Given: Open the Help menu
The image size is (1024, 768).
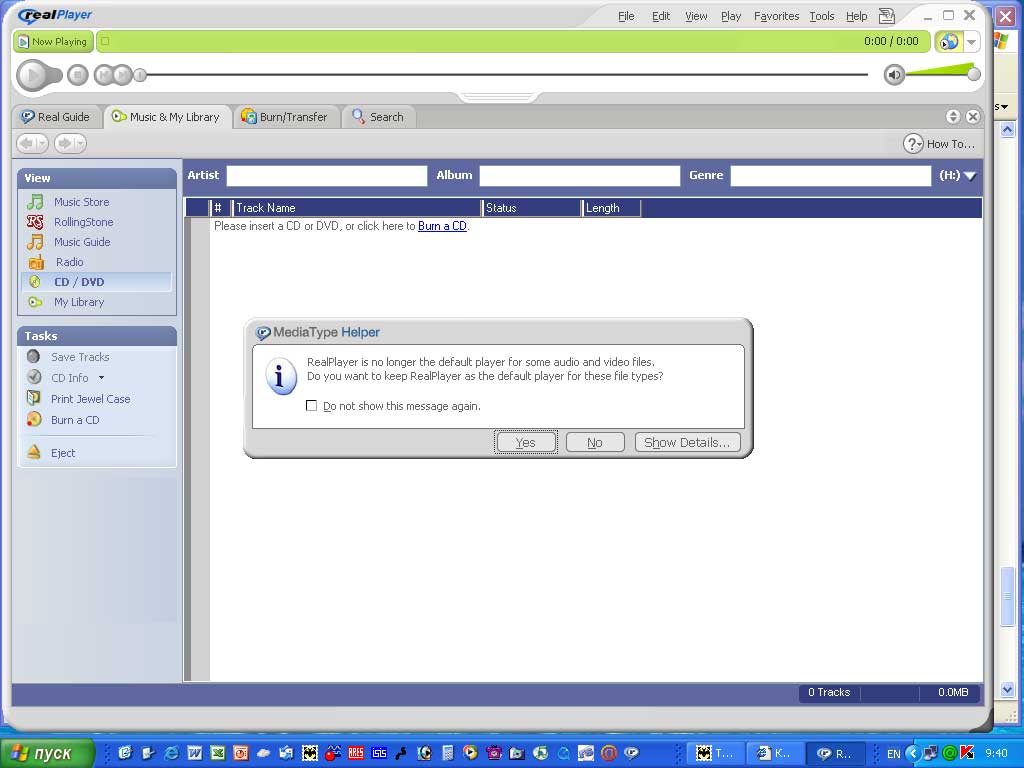Looking at the screenshot, I should tap(856, 16).
